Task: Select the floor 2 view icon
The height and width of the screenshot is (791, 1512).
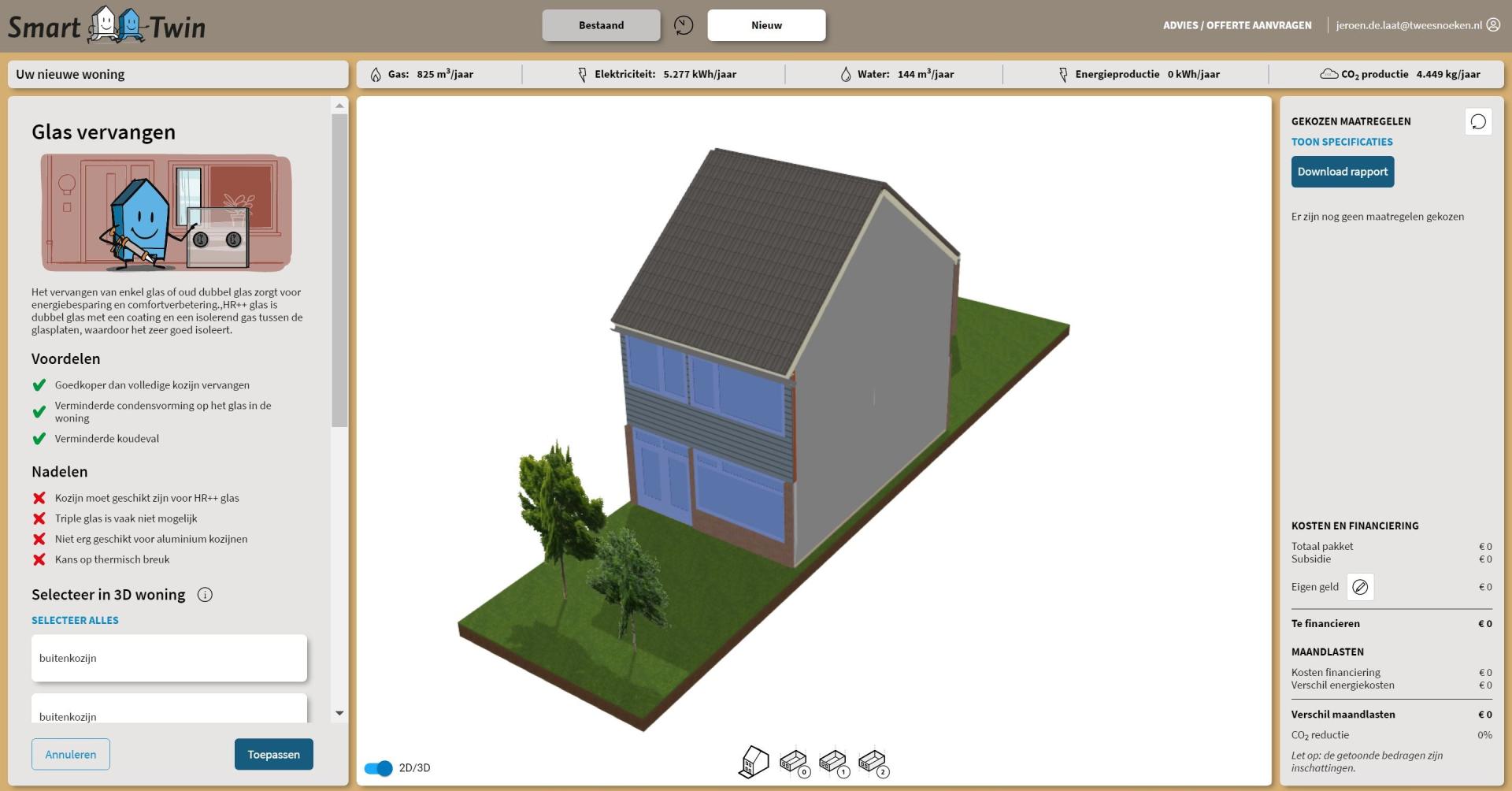Action: [873, 762]
